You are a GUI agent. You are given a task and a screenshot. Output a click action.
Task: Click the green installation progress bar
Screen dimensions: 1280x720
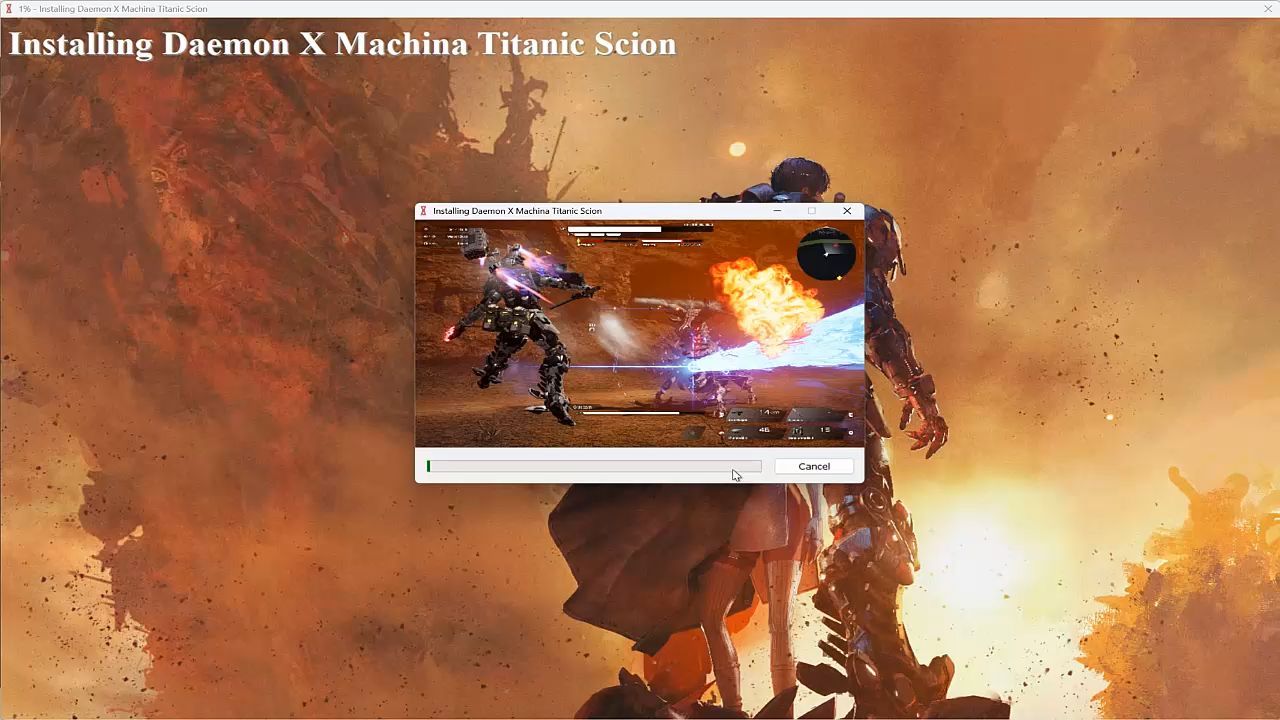[x=594, y=466]
